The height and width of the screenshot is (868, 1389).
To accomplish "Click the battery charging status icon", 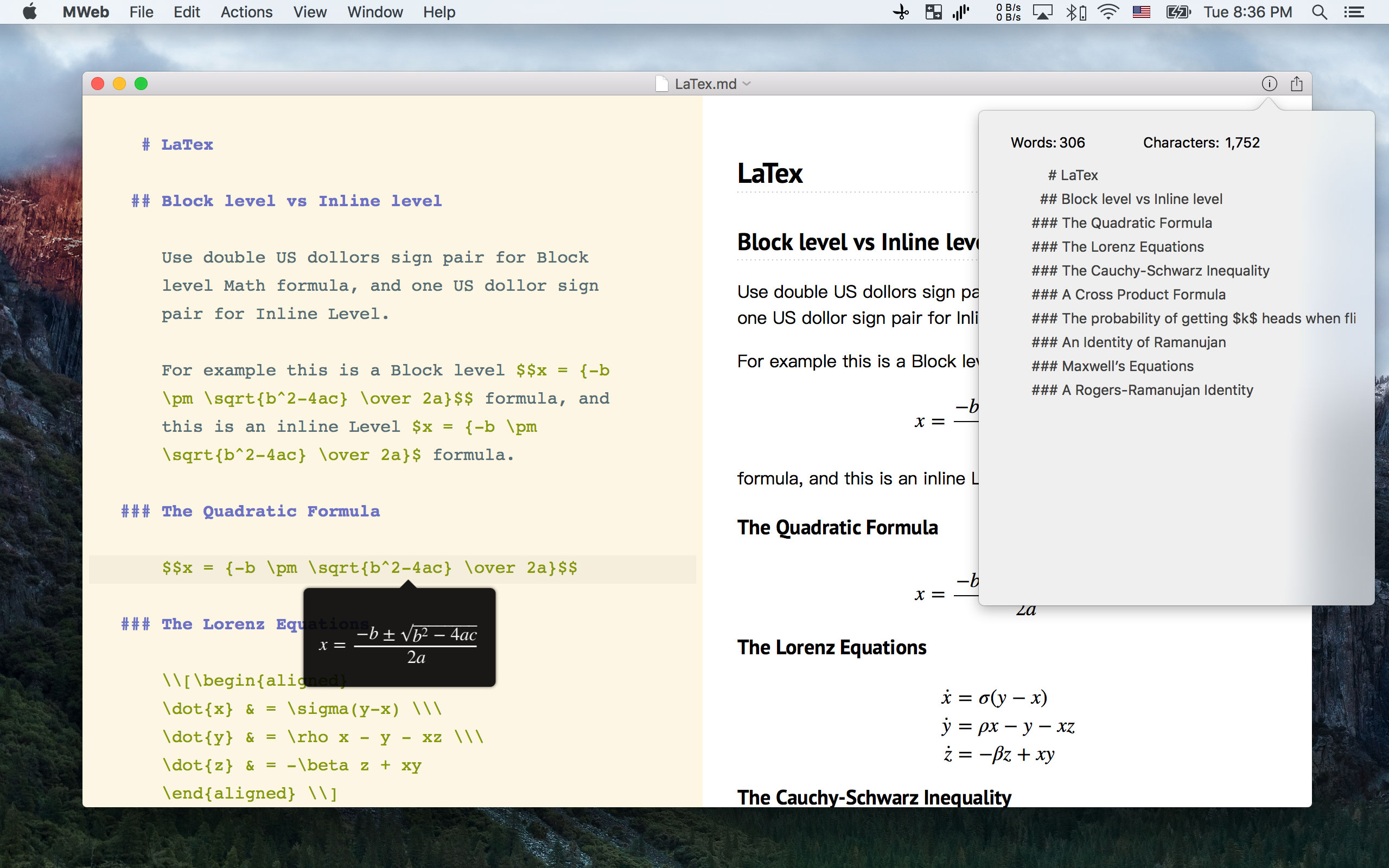I will pos(1178,12).
